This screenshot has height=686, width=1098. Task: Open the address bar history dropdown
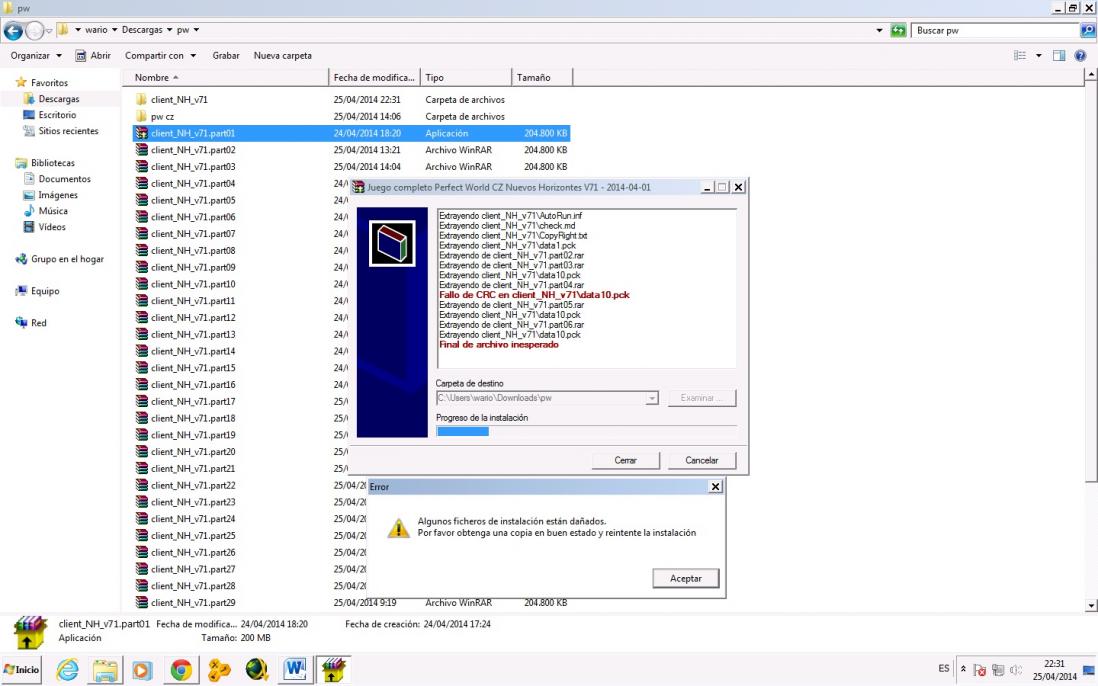pos(879,30)
